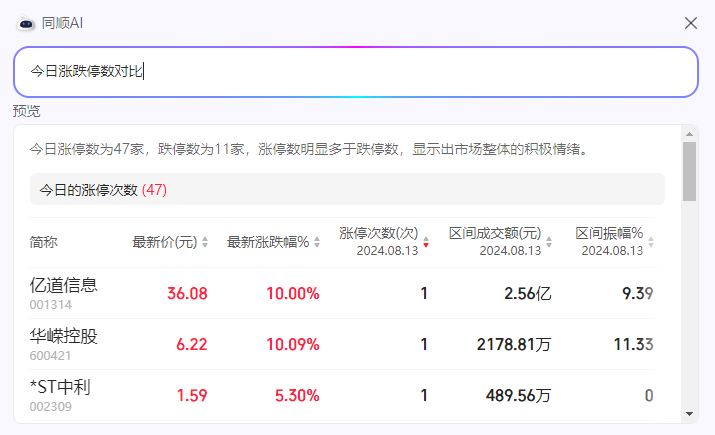Select price 6.22 cell
715x435 pixels.
tap(192, 344)
